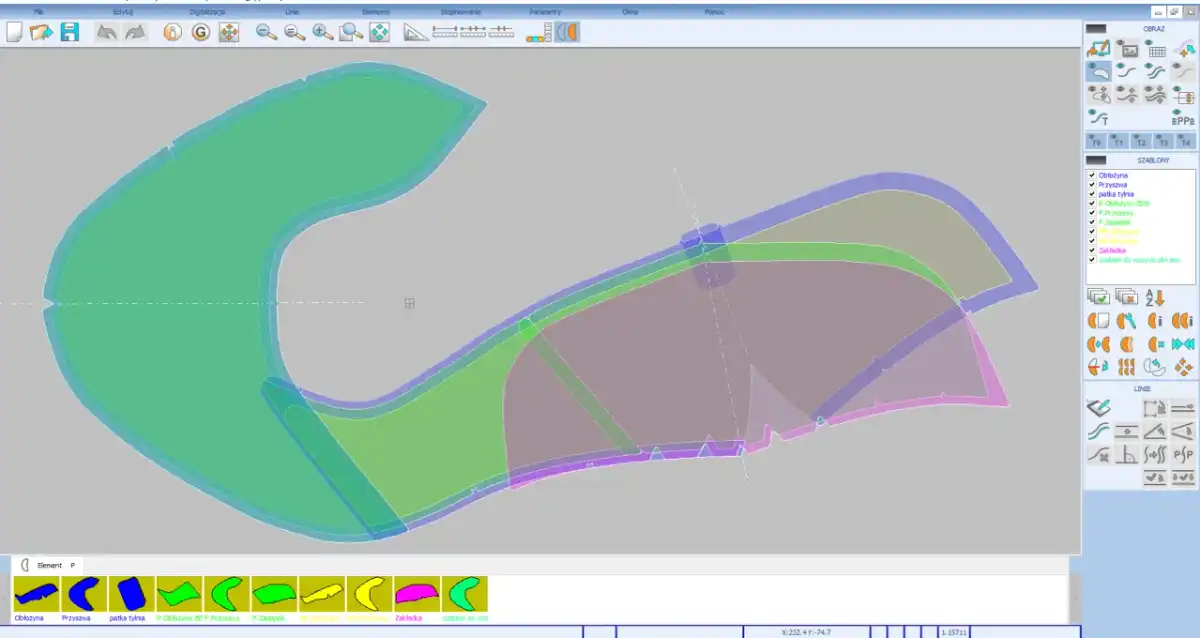Click the X/Y coordinates field in the status bar

click(806, 632)
